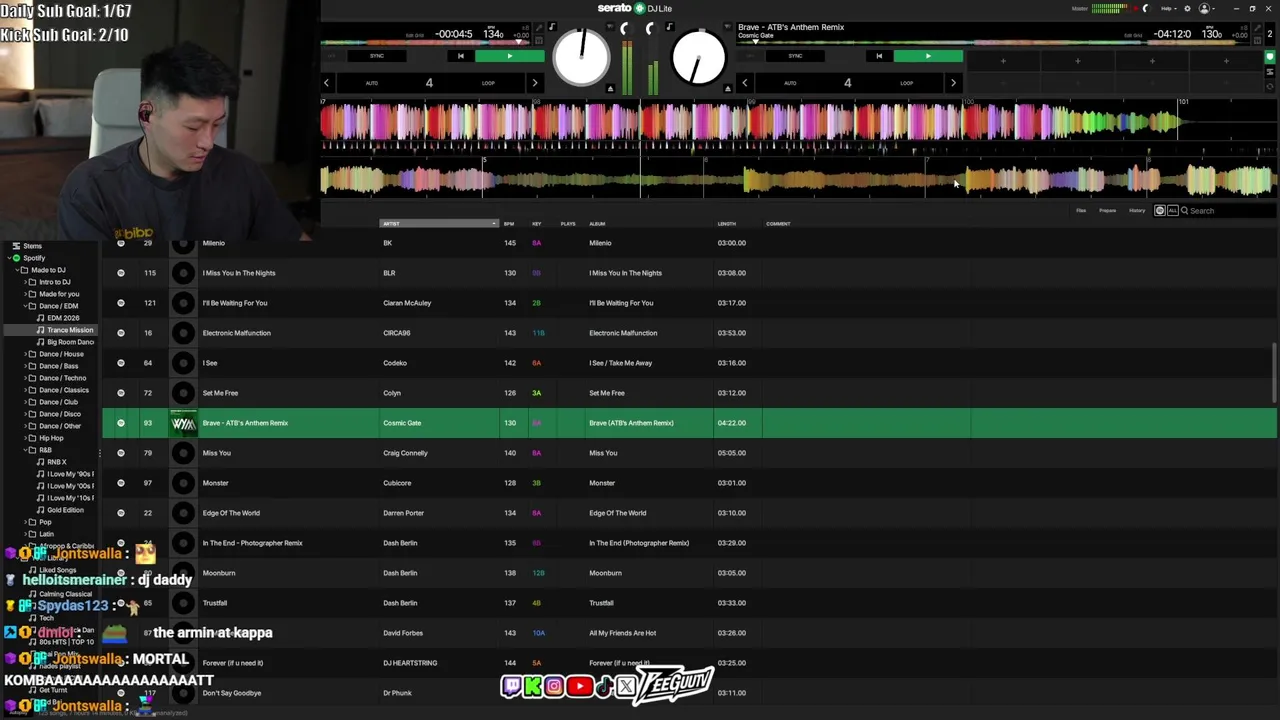Toggle AUTO loop on left deck
The image size is (1280, 720).
click(x=371, y=83)
